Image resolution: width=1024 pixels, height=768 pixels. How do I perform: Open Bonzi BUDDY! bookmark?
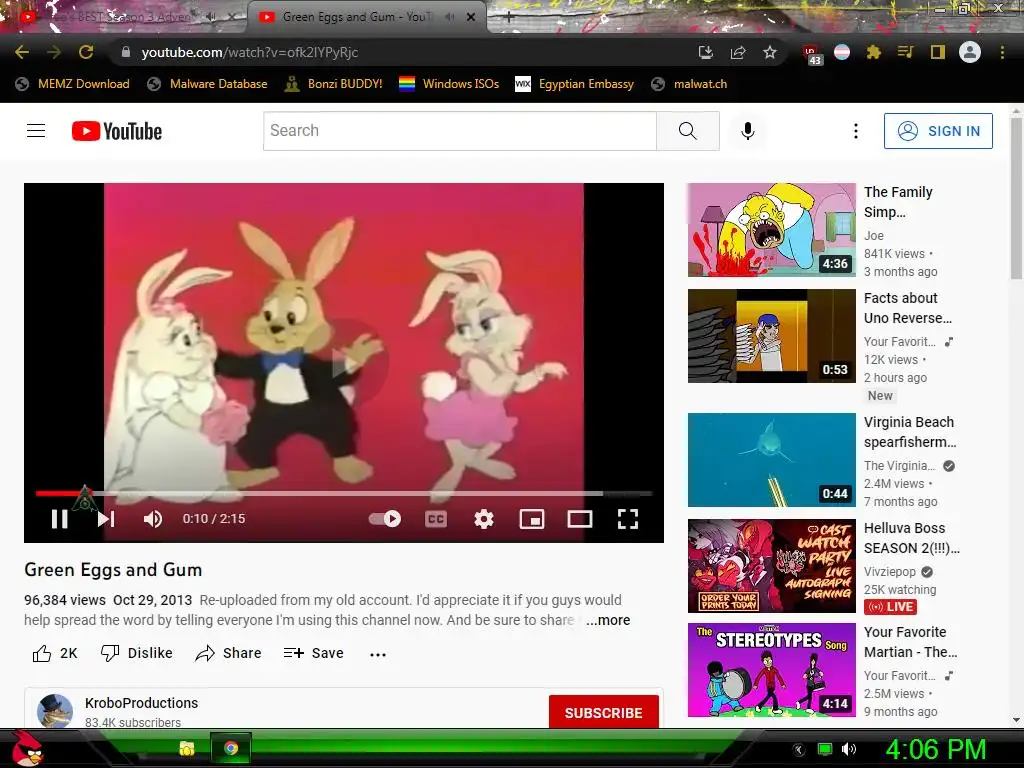pos(333,84)
